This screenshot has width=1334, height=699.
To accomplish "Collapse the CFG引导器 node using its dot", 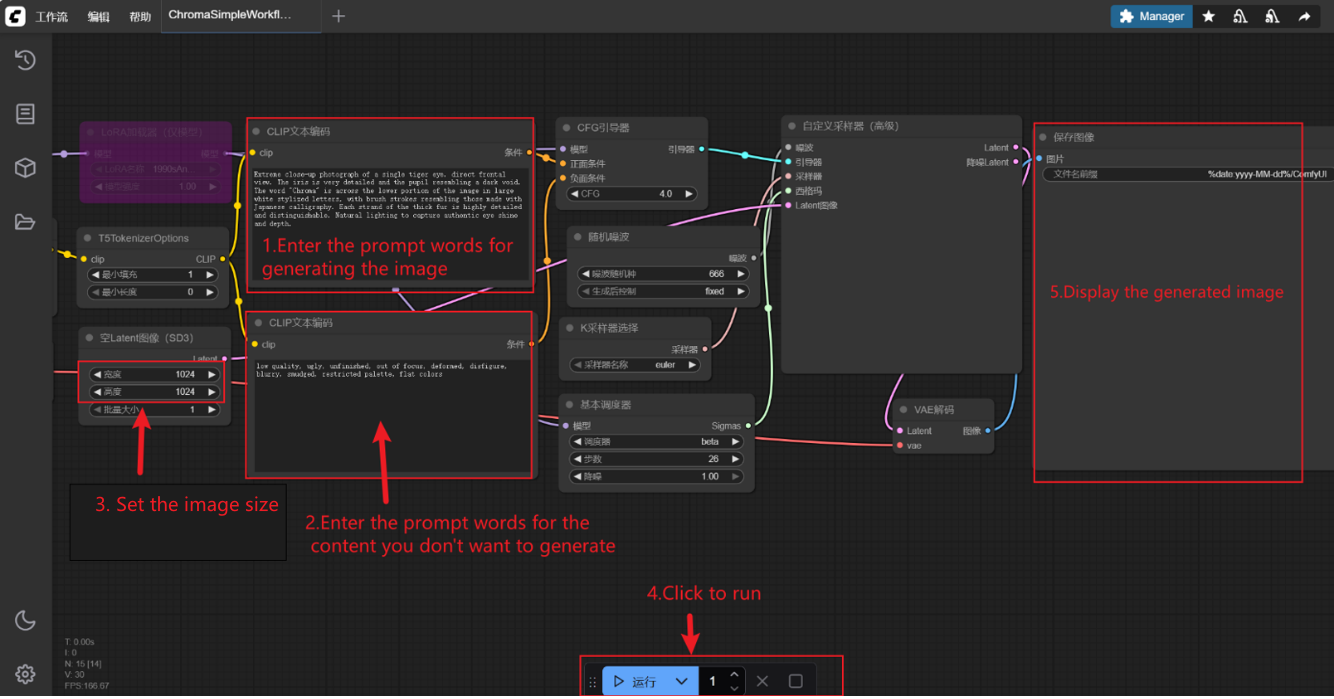I will (x=566, y=128).
